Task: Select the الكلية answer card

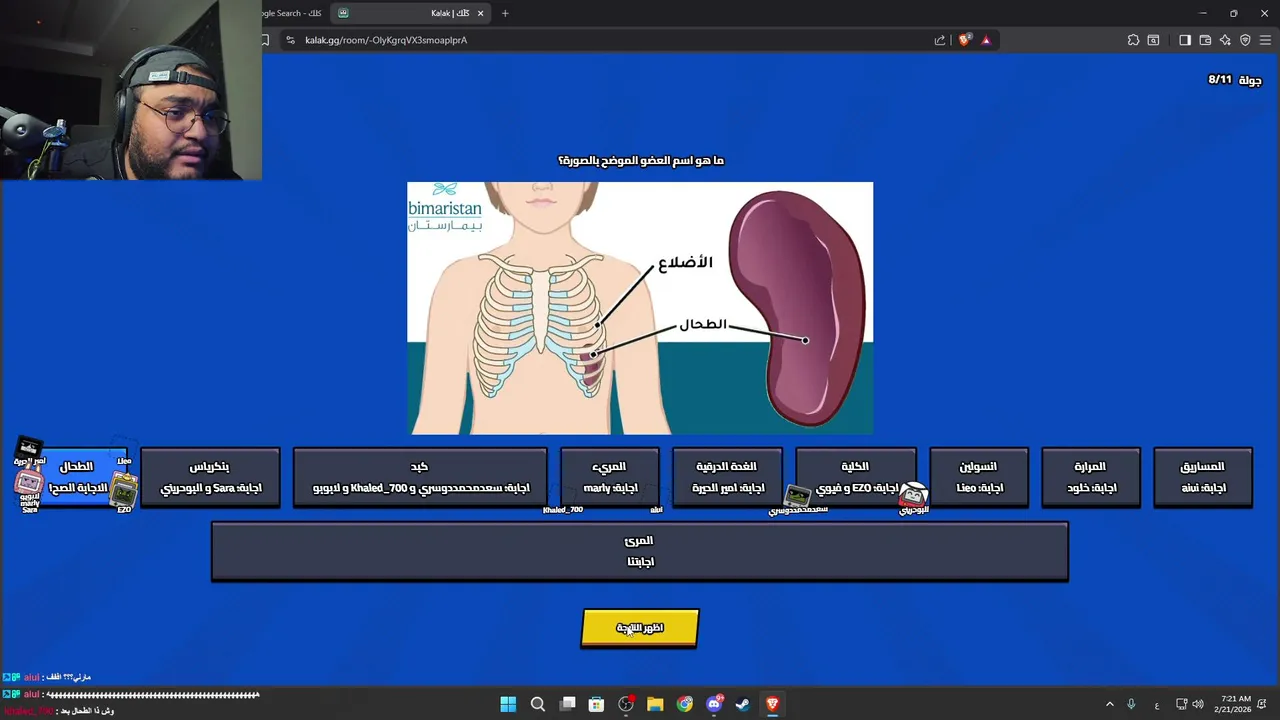Action: tap(856, 477)
